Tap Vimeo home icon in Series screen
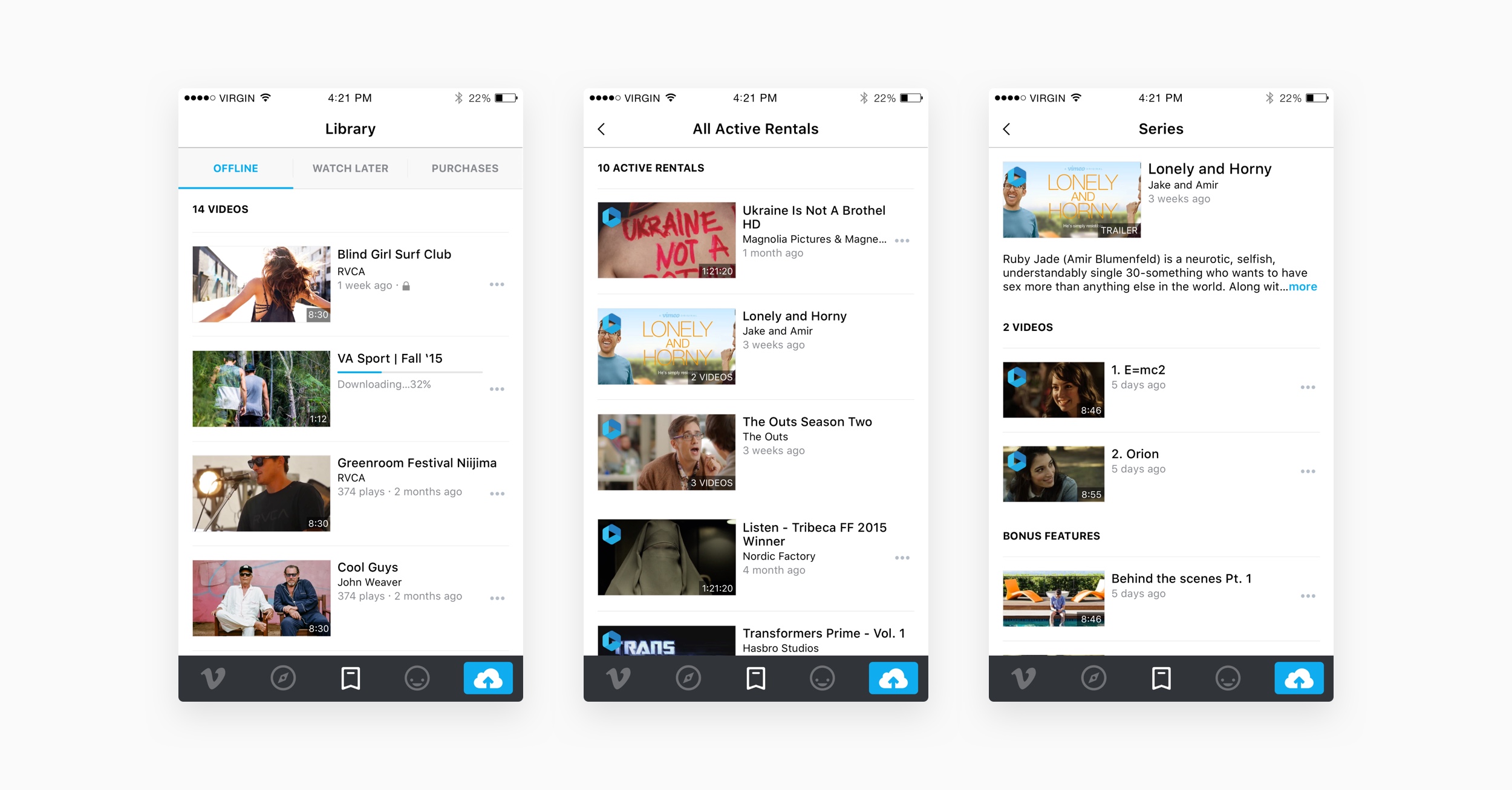1512x790 pixels. click(x=1023, y=678)
